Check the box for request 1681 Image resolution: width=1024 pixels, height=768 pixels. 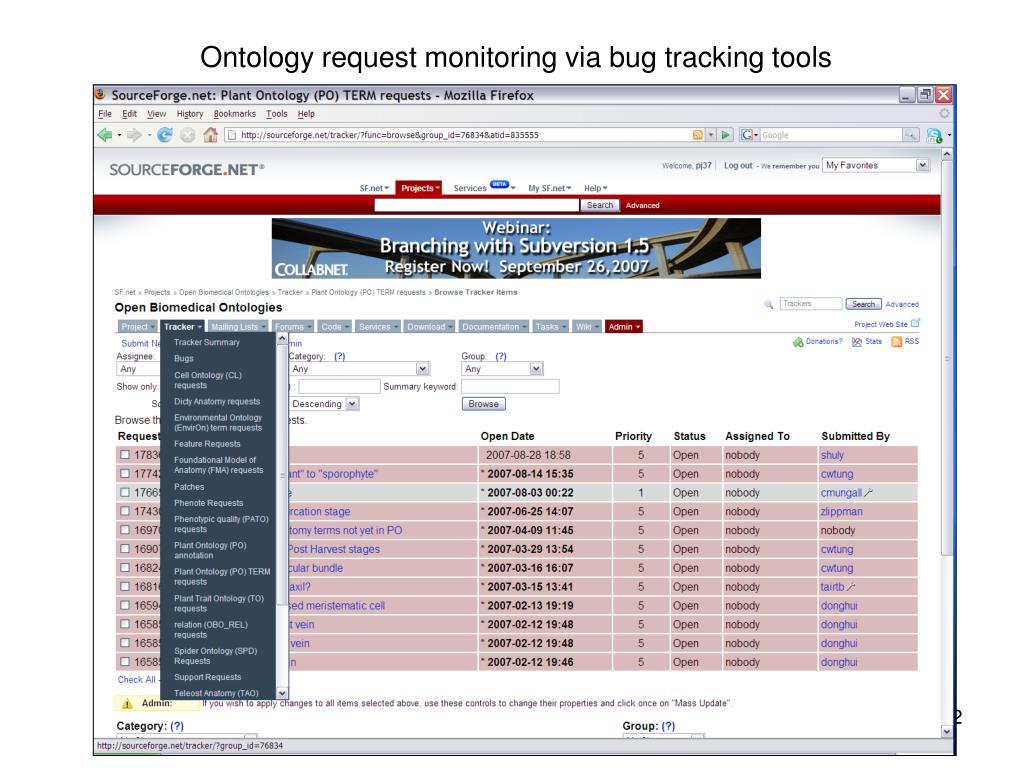[x=125, y=586]
